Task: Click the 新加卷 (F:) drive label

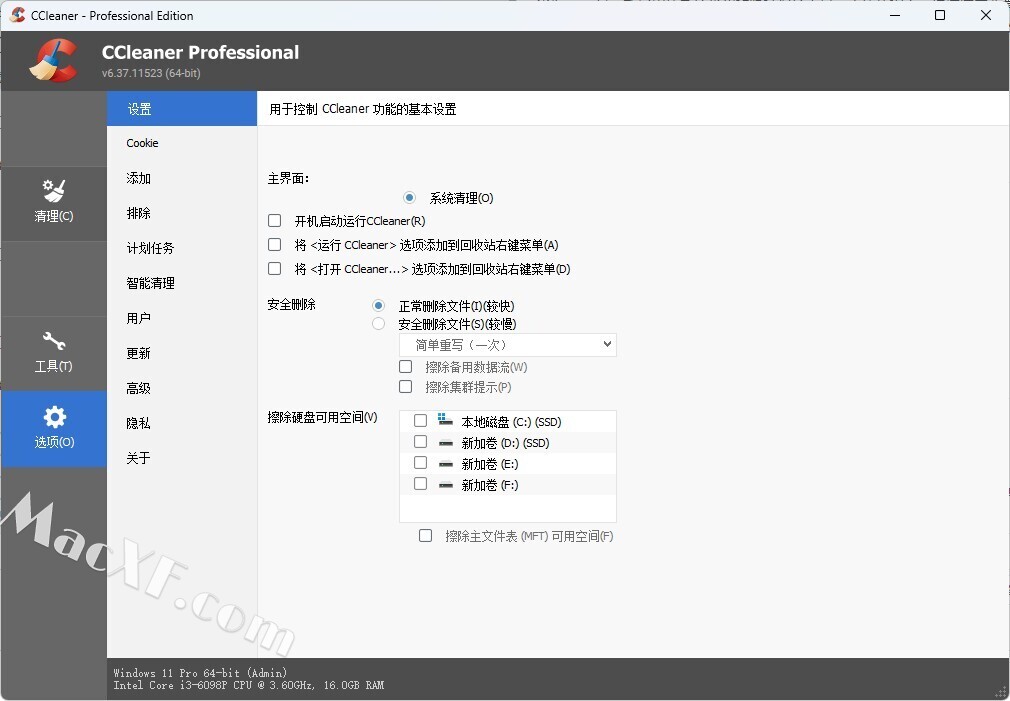Action: coord(490,485)
